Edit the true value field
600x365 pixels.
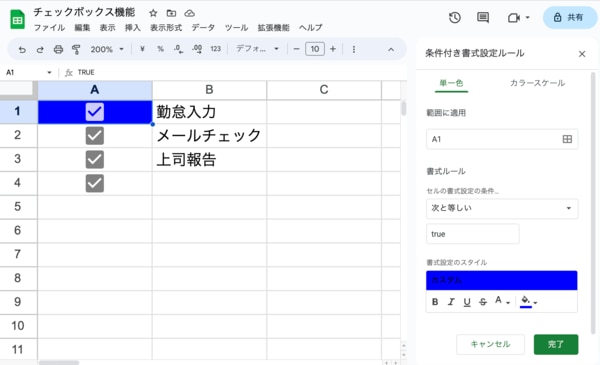pos(473,234)
